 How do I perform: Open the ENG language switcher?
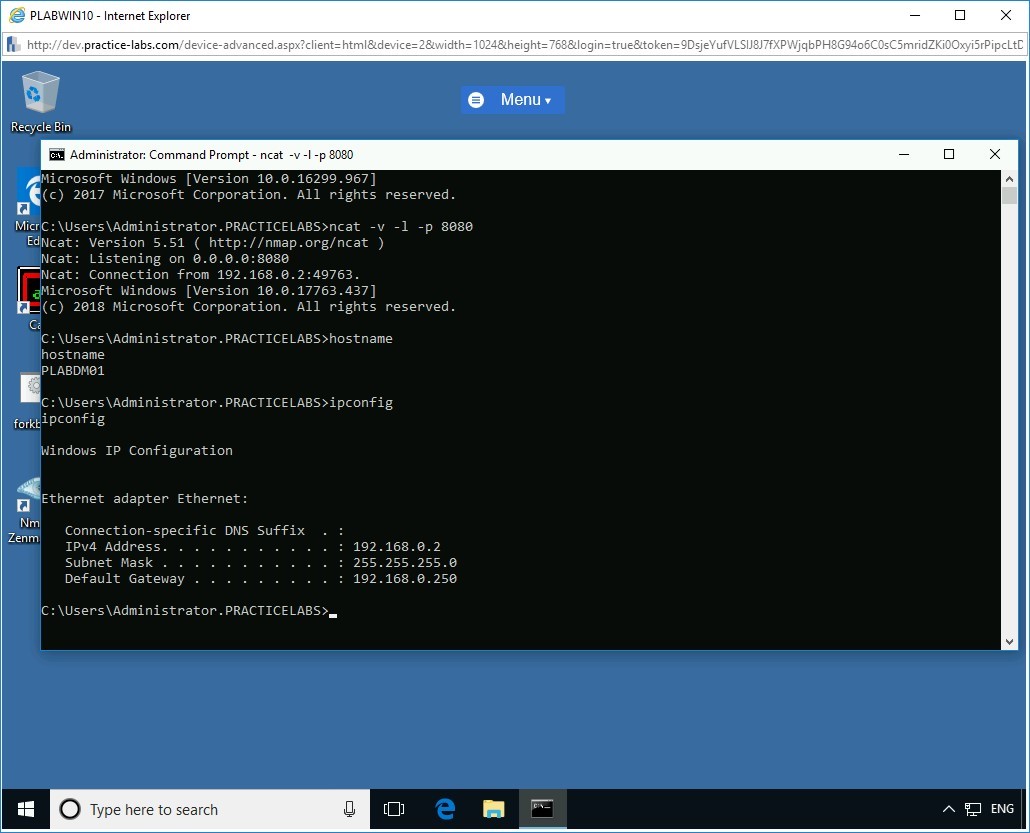pyautogui.click(x=1002, y=809)
